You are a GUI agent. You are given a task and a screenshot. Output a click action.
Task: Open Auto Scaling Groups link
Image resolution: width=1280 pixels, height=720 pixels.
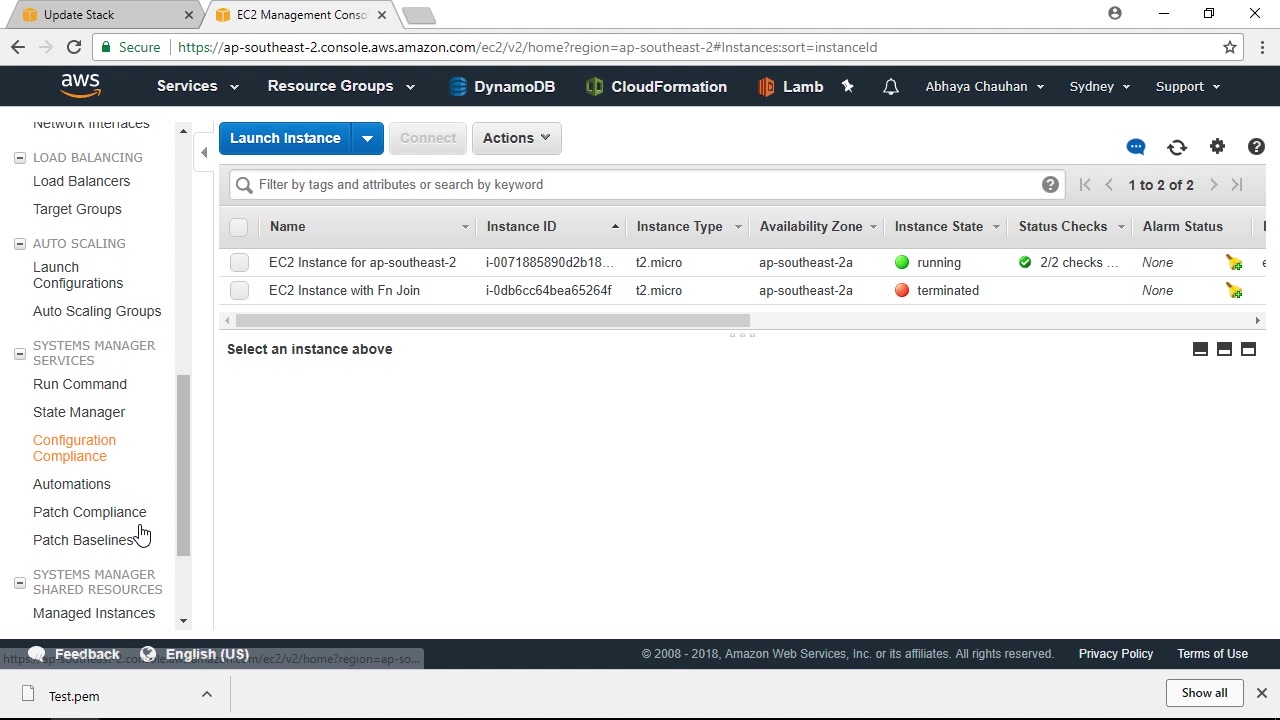[97, 311]
